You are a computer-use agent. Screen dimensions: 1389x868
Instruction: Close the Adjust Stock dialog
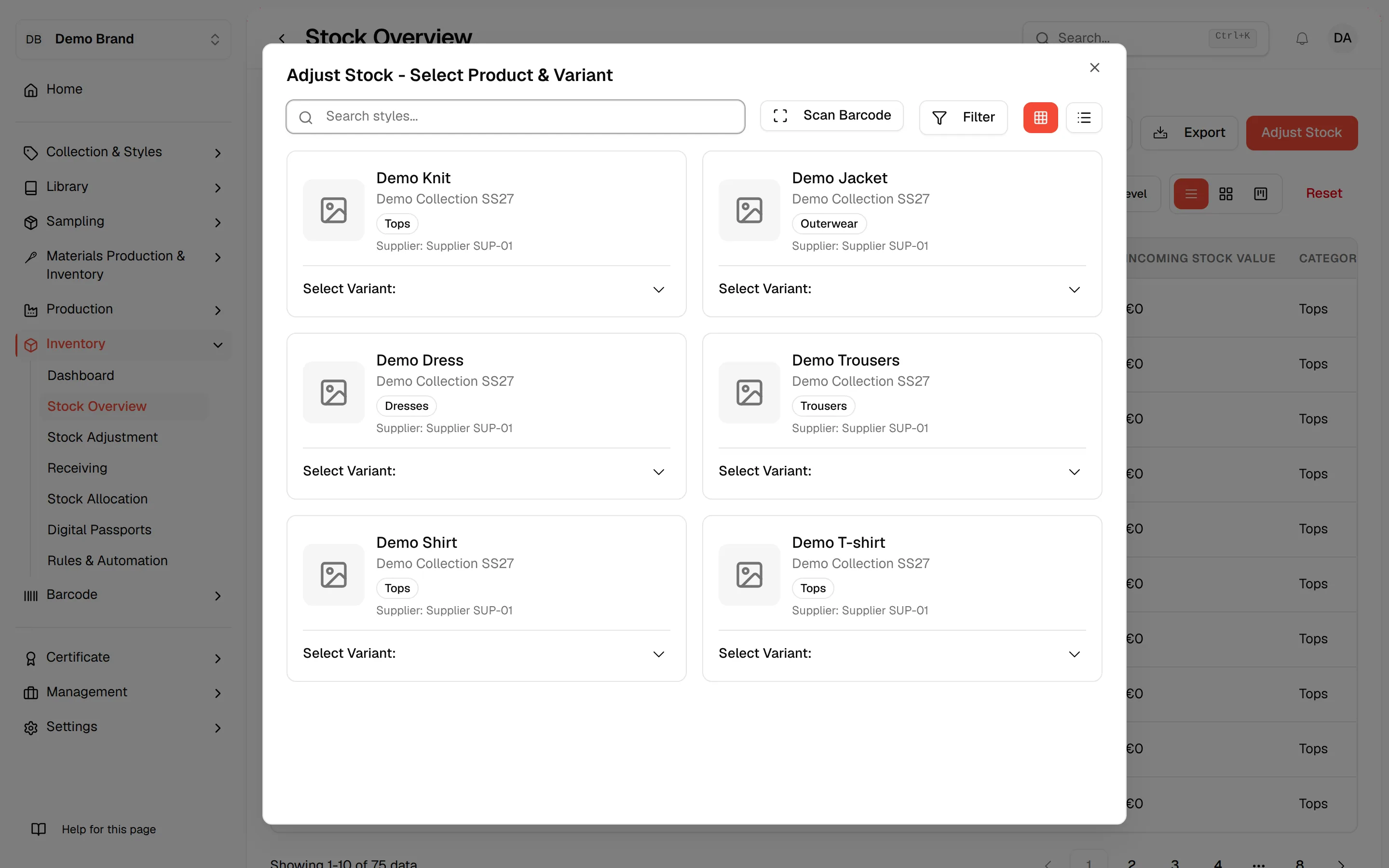coord(1094,68)
